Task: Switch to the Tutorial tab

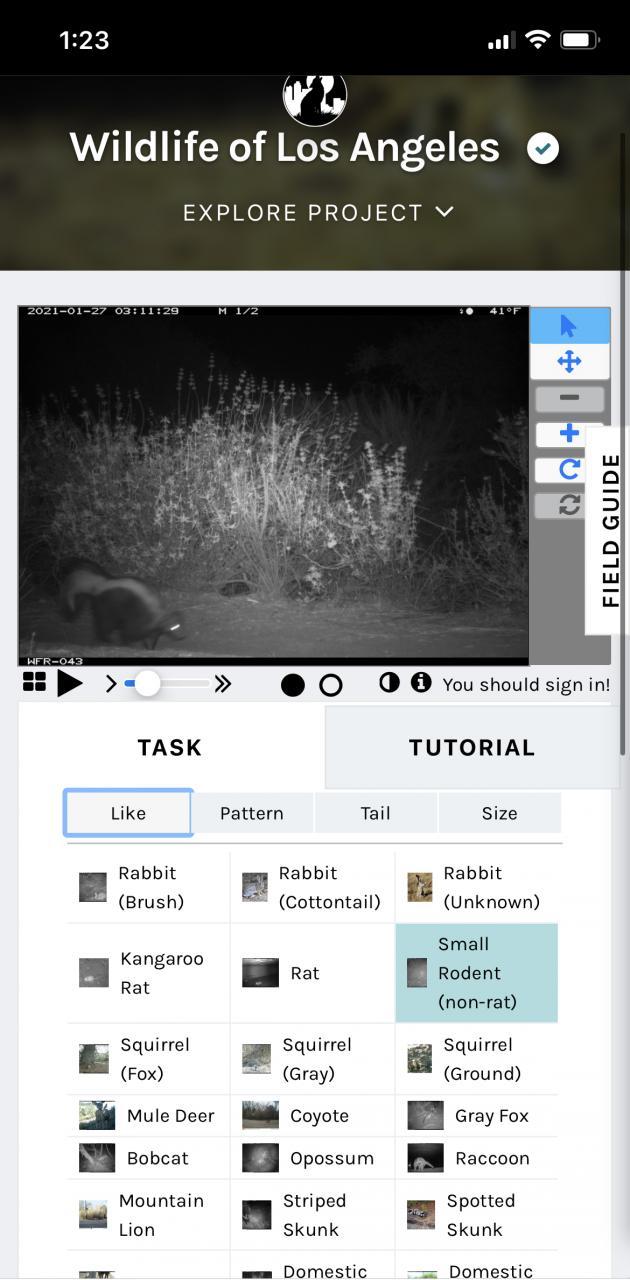Action: (x=472, y=747)
